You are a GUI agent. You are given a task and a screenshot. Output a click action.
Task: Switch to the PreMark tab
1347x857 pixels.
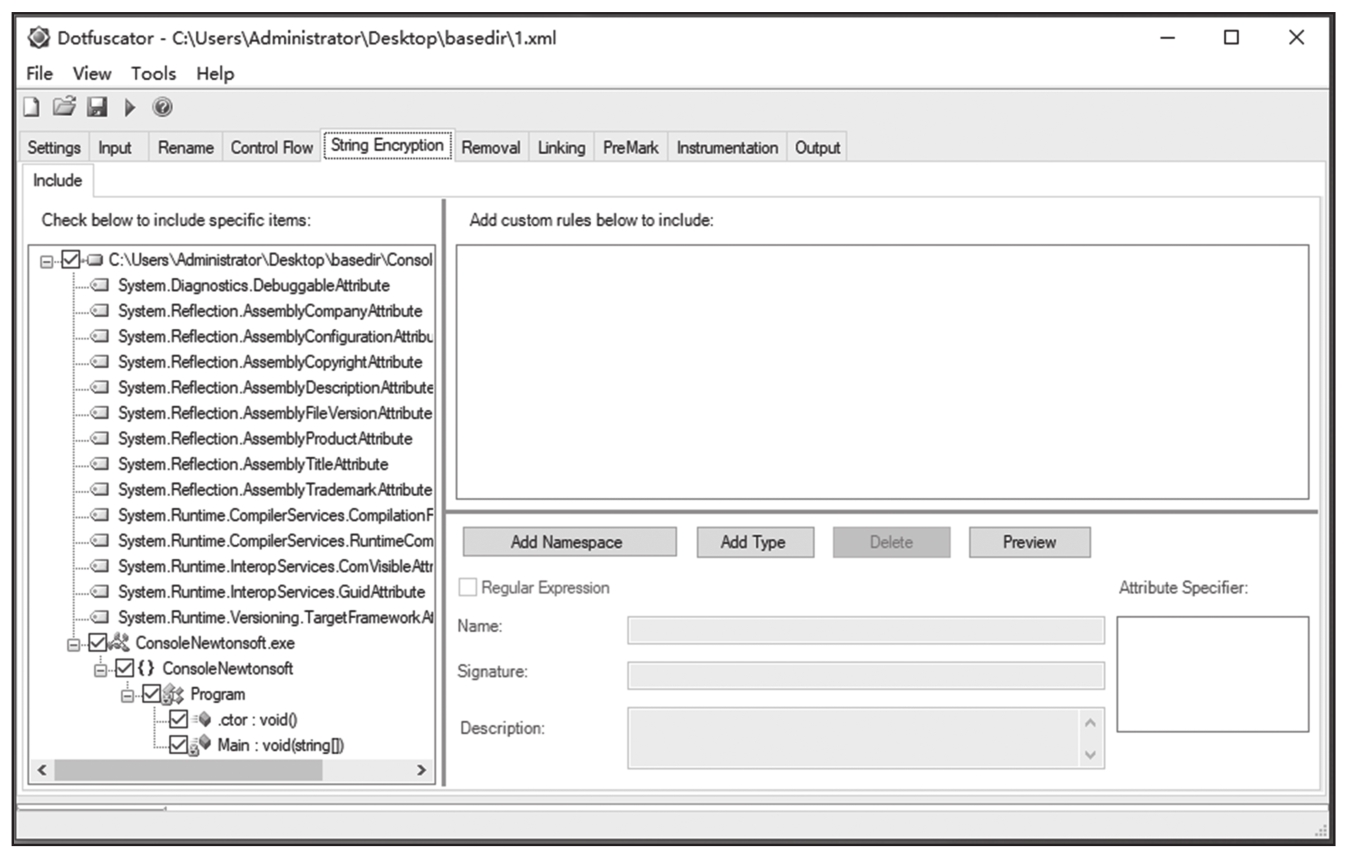click(631, 147)
